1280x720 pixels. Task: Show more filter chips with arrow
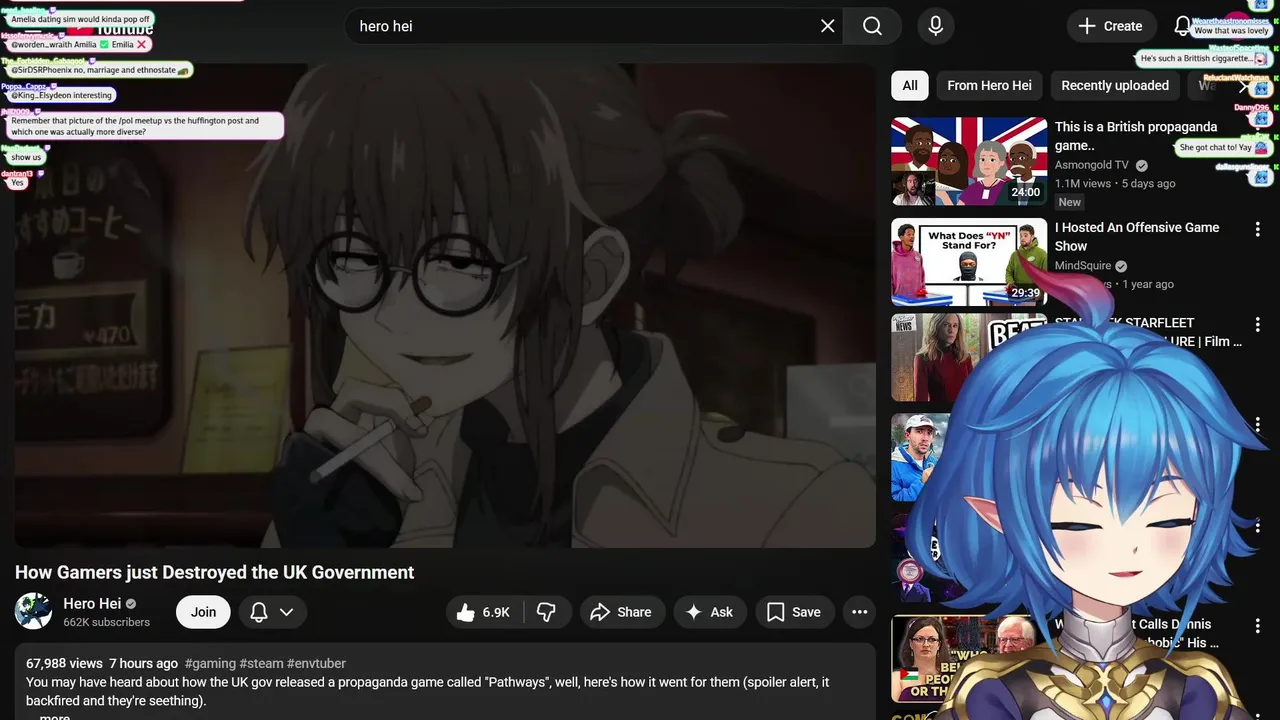click(1243, 86)
